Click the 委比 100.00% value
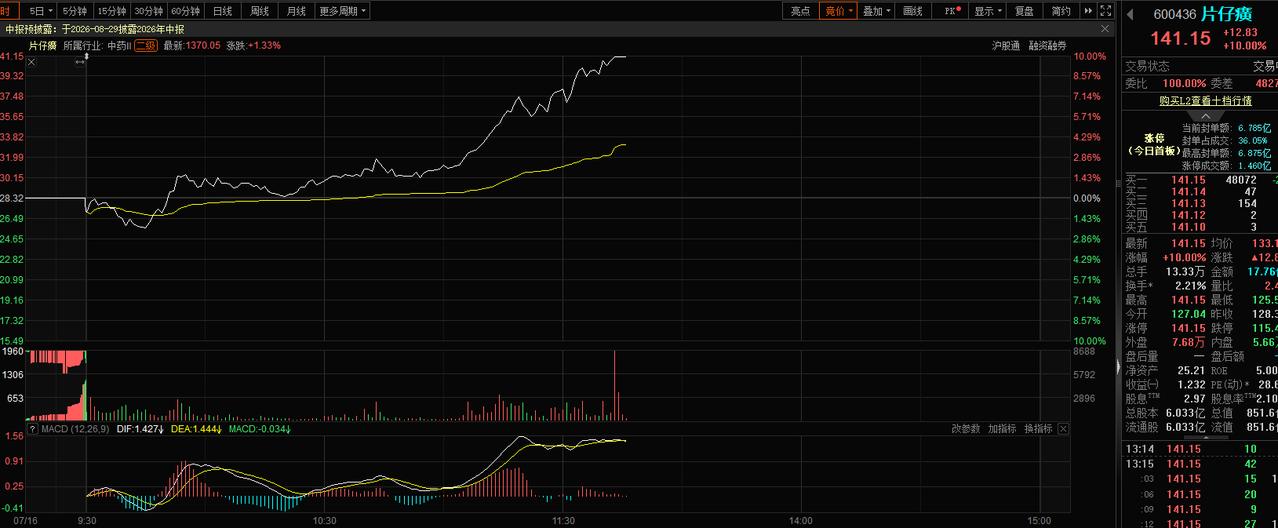Screen dimensions: 1278x528 1183,84
